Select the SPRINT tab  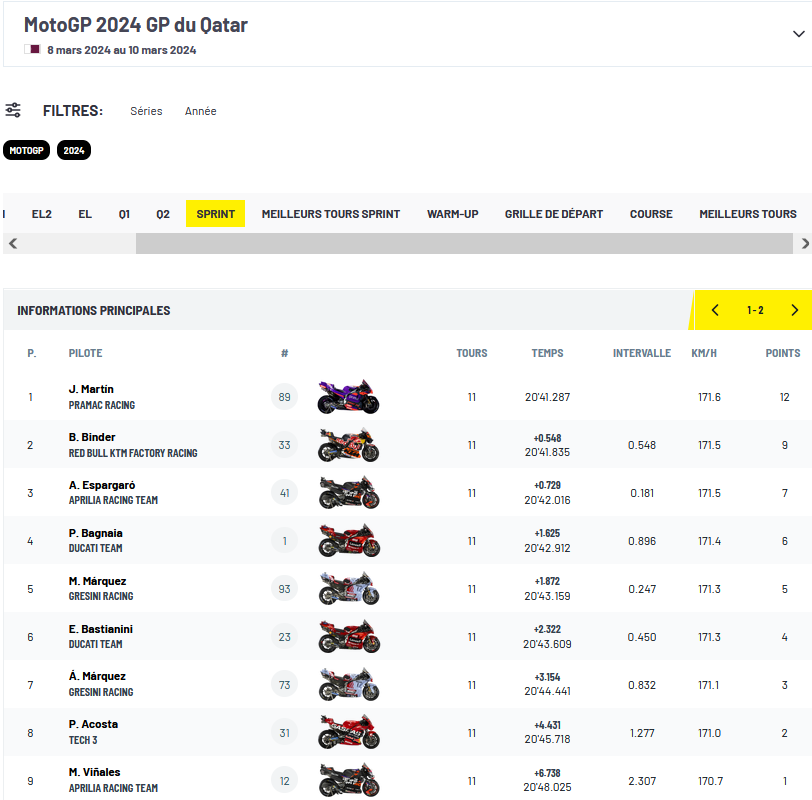click(215, 214)
